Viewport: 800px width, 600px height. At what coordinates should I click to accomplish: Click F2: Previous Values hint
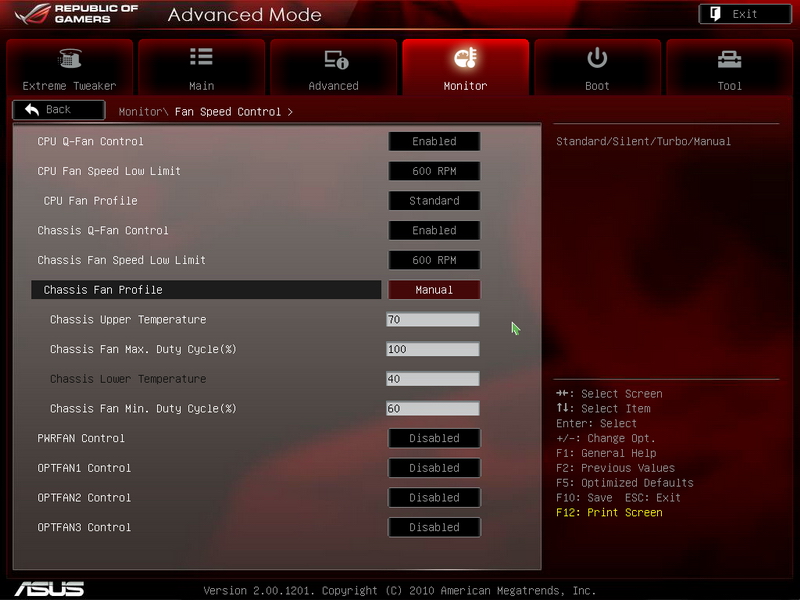[615, 468]
